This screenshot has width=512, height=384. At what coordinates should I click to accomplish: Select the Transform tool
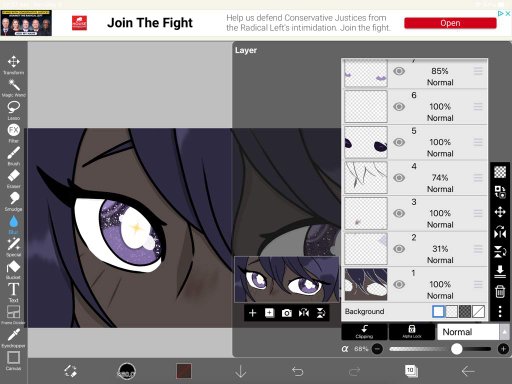(x=13, y=64)
